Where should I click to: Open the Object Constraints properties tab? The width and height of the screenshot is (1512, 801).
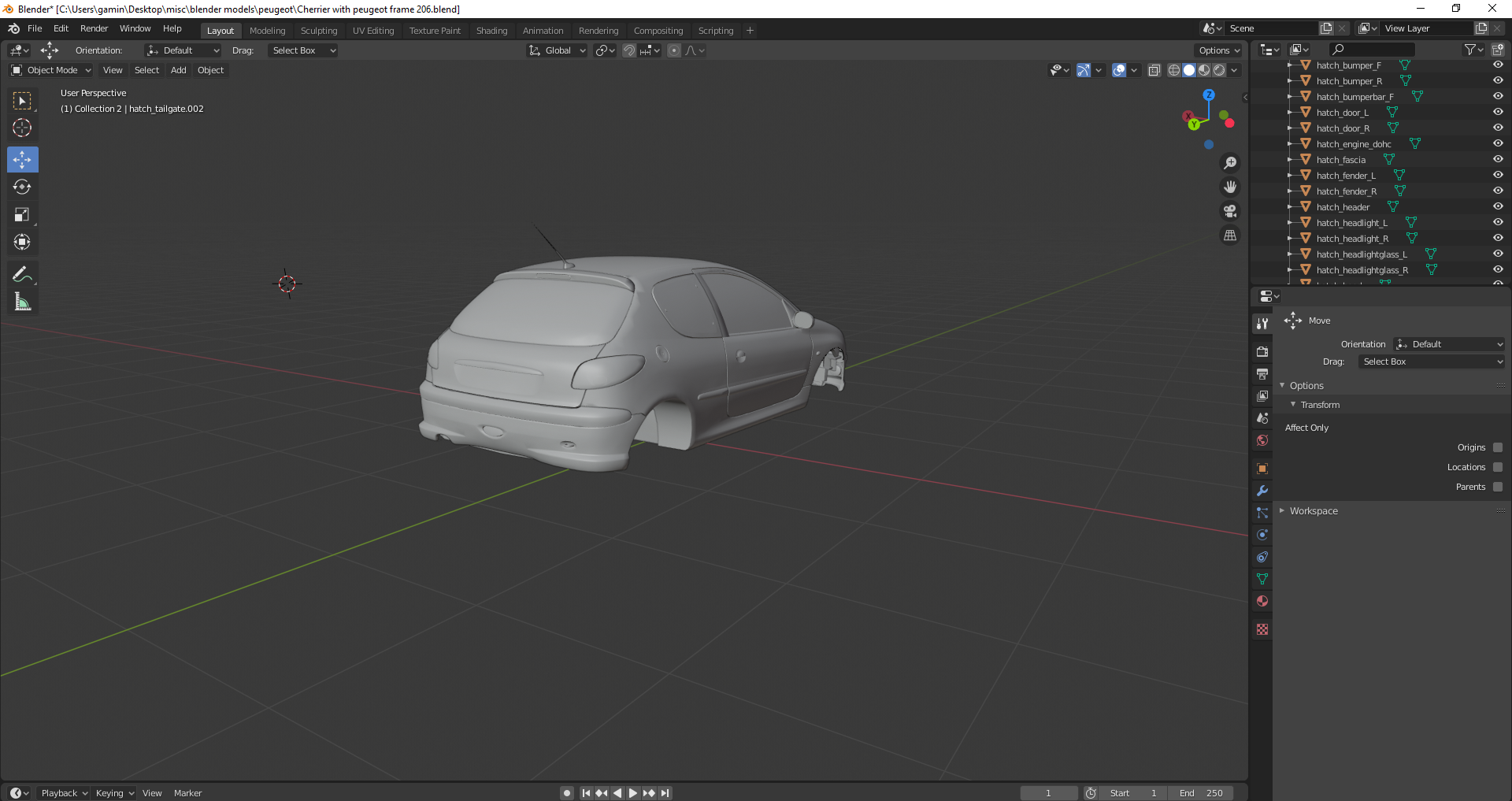point(1262,557)
